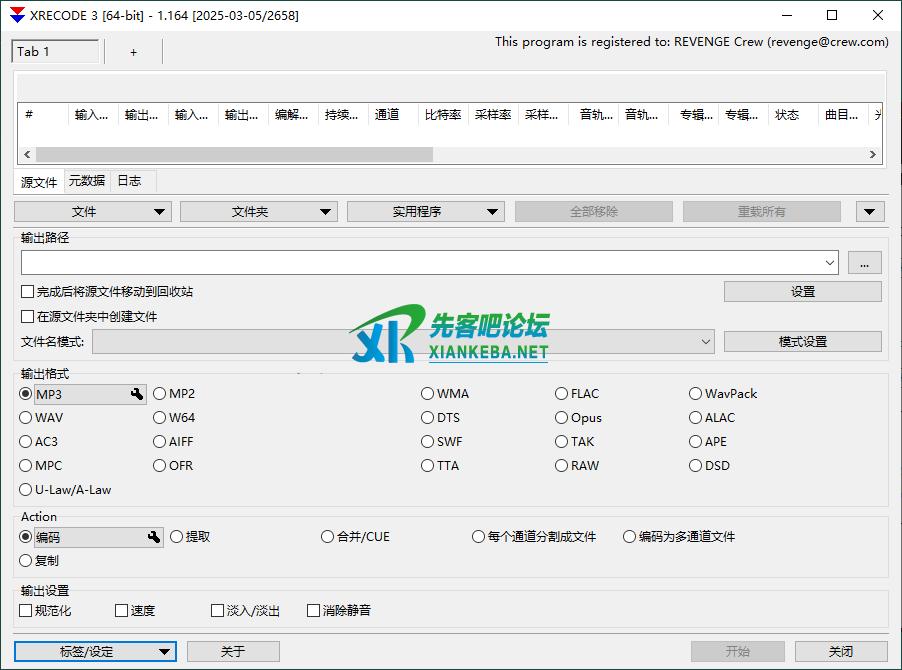Click the horizontal scrollbar of file list
The image size is (902, 670).
pyautogui.click(x=234, y=155)
